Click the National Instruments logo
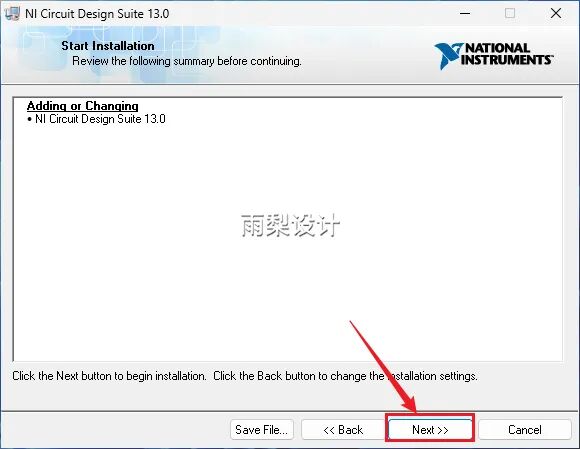580x449 pixels. 494,55
